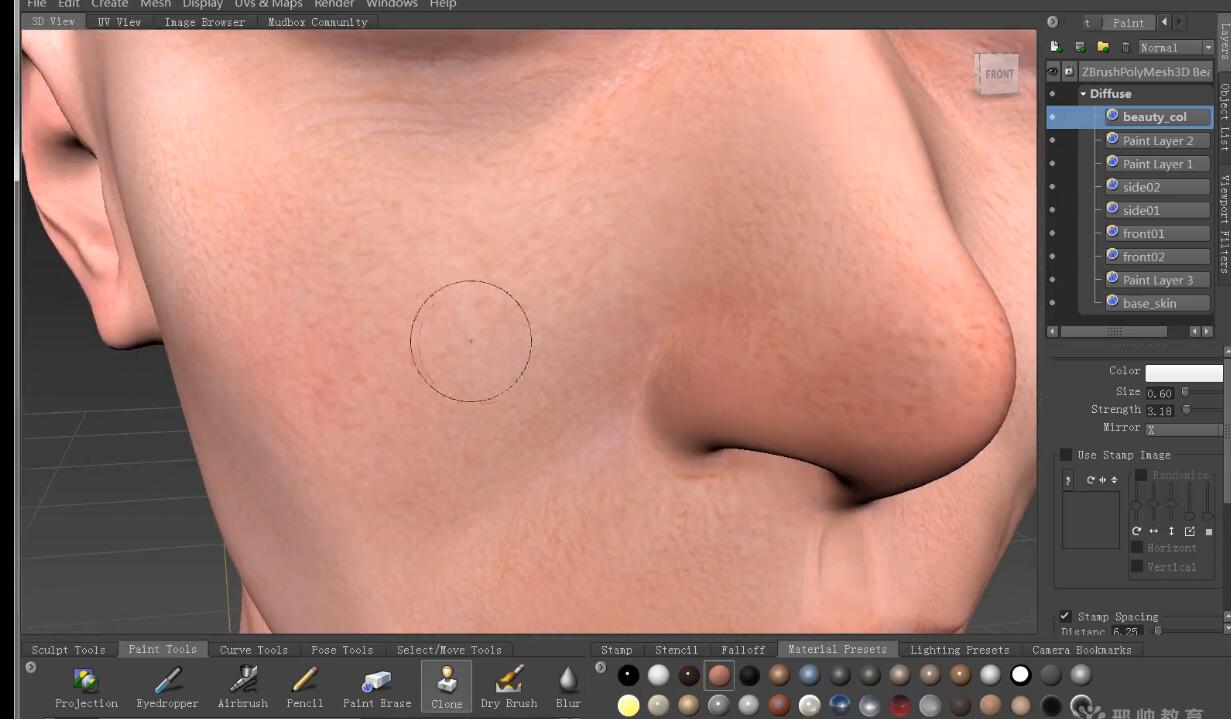
Task: Open the Normal blend mode dropdown
Action: 1176,47
